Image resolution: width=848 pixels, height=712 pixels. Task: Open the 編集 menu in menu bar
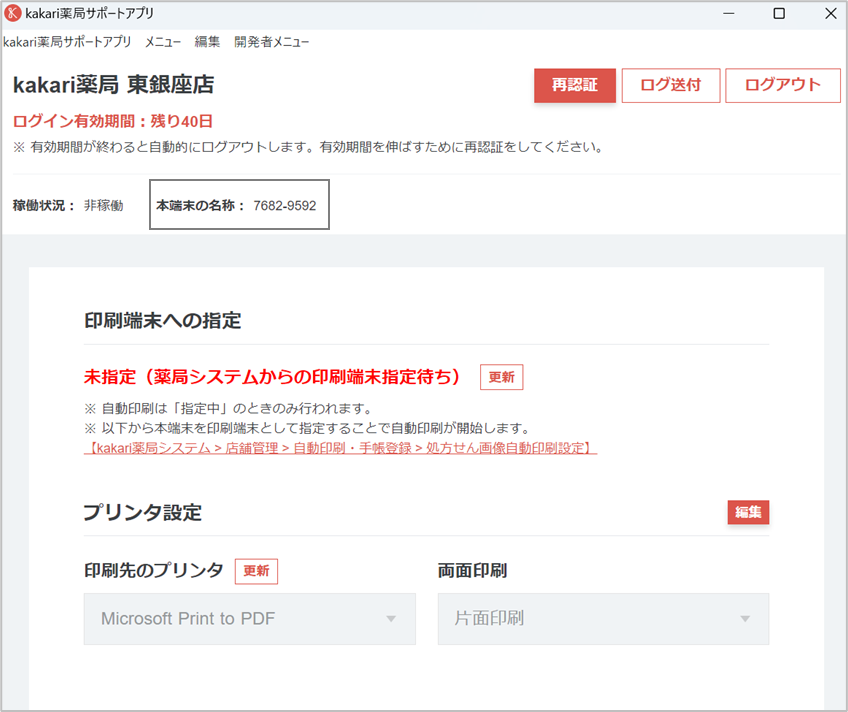click(207, 42)
